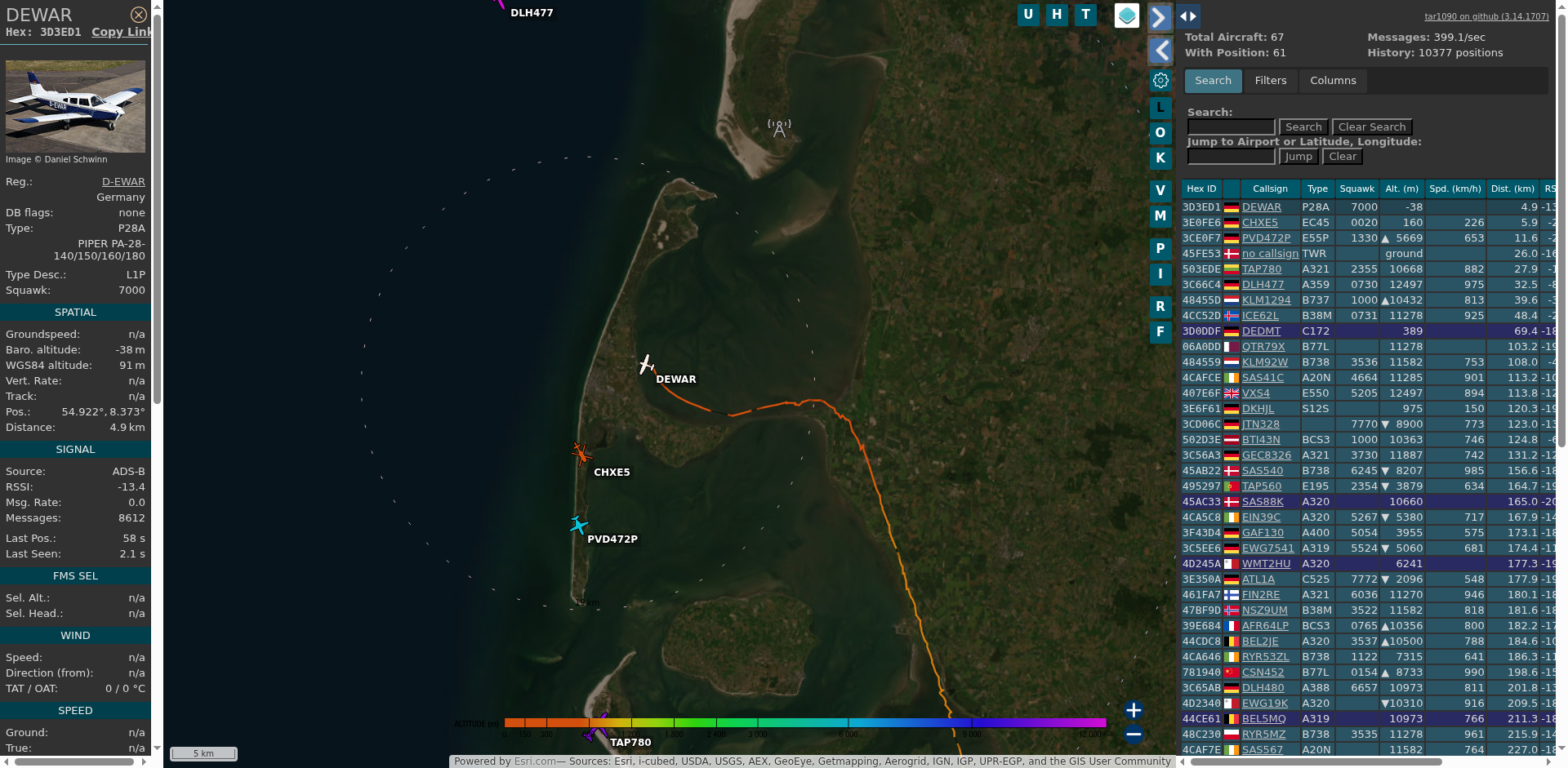The image size is (1568, 768).
Task: Sort table by Type column
Action: tap(1317, 189)
